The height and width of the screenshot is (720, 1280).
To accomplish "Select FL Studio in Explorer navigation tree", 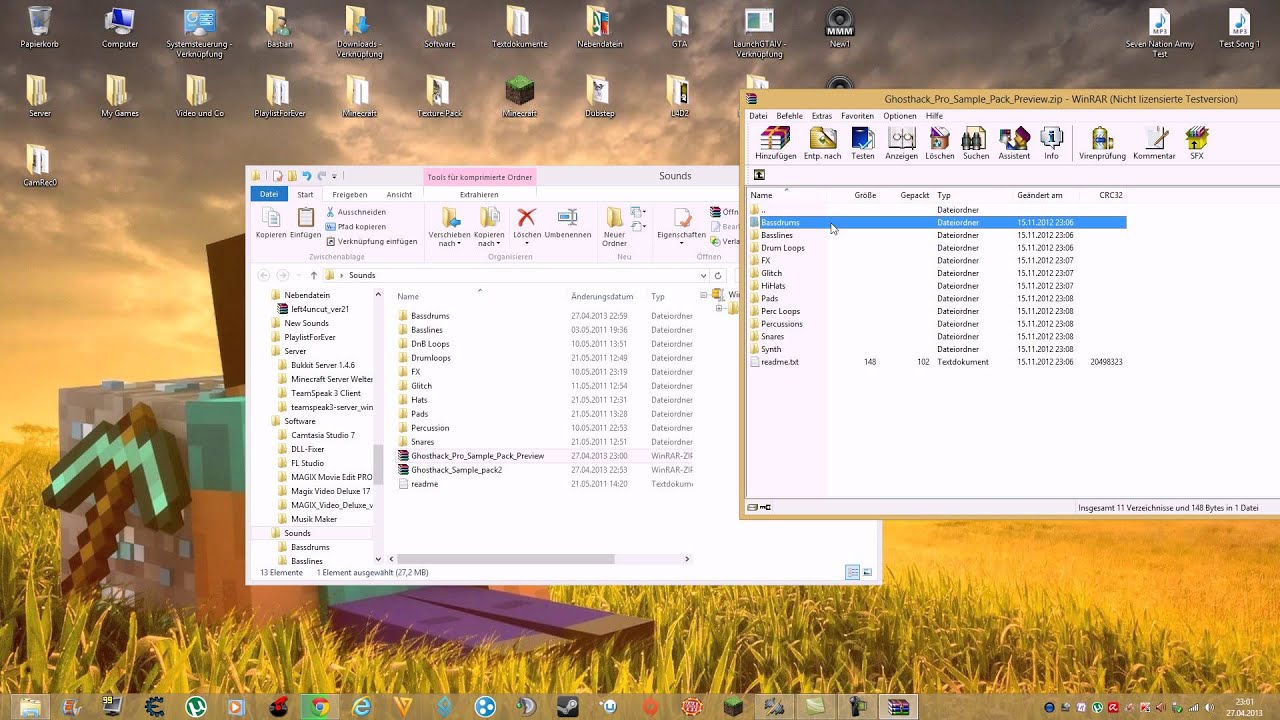I will [307, 463].
